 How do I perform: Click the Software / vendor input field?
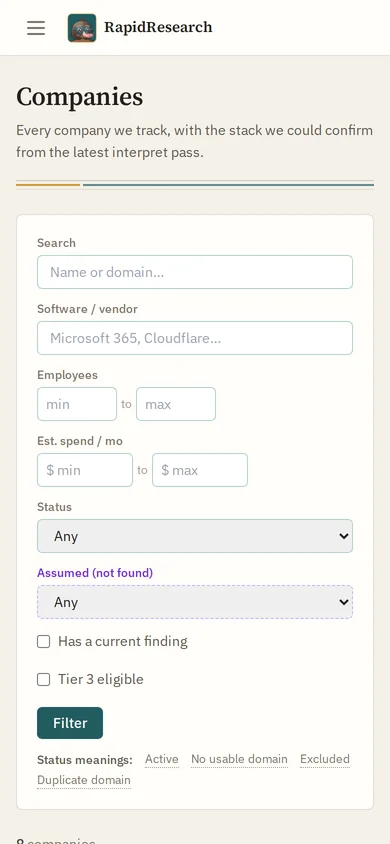195,338
